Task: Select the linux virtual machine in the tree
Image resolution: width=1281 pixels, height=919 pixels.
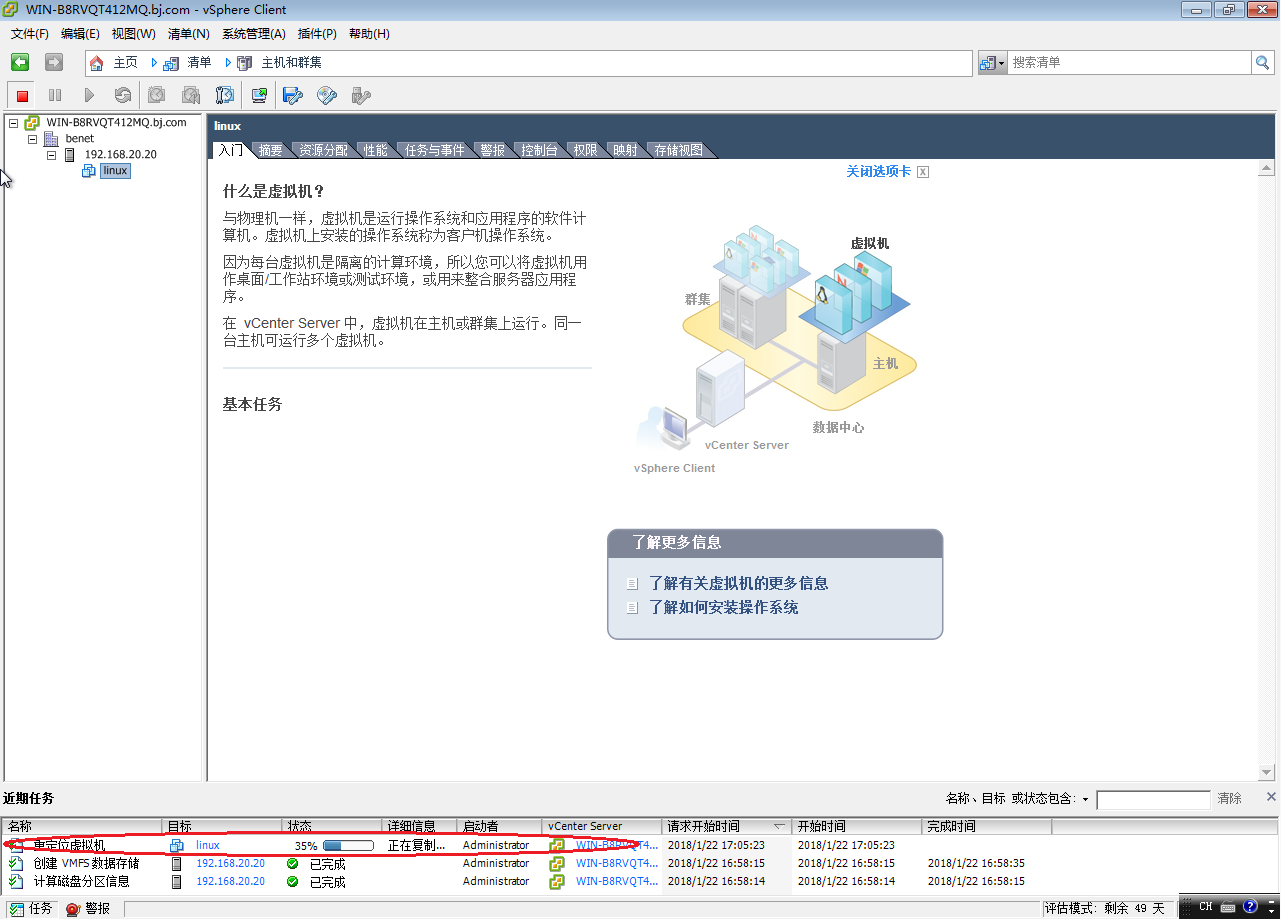Action: [x=115, y=171]
